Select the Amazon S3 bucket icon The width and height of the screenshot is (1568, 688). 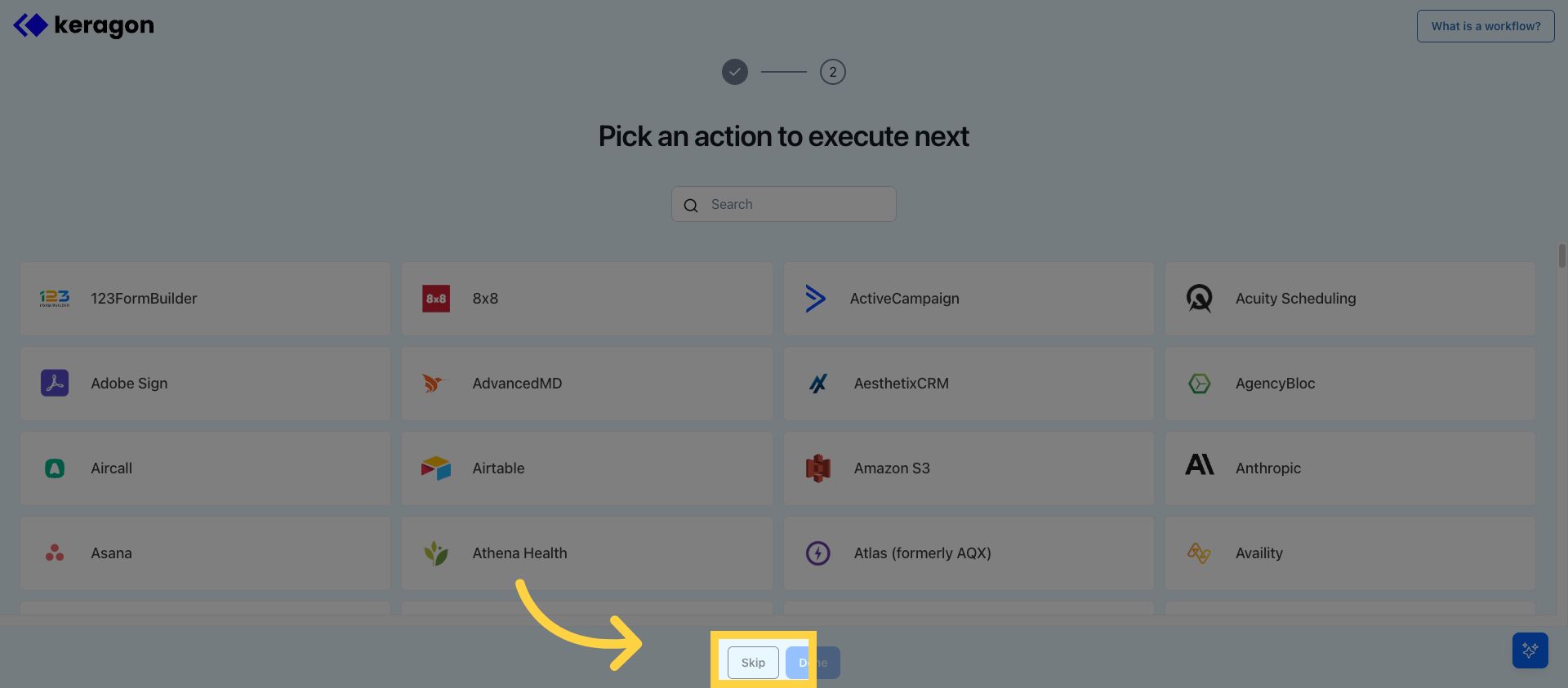817,468
